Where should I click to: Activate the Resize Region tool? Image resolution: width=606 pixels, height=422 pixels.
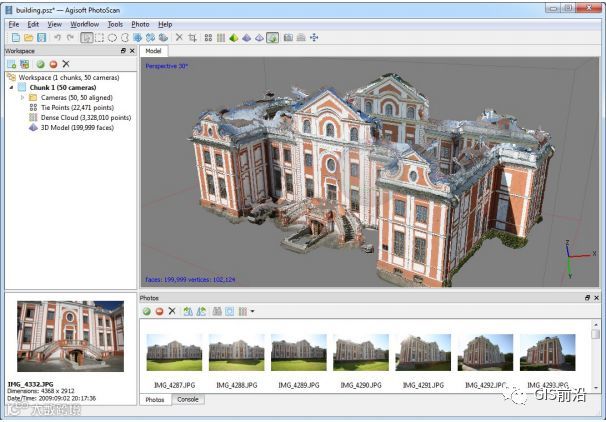[x=137, y=37]
